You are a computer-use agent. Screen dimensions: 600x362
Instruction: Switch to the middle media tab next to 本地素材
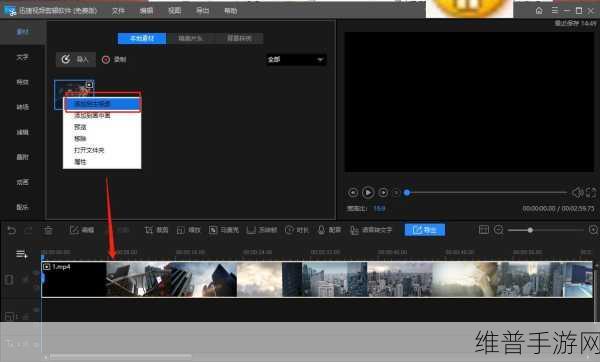tap(191, 38)
